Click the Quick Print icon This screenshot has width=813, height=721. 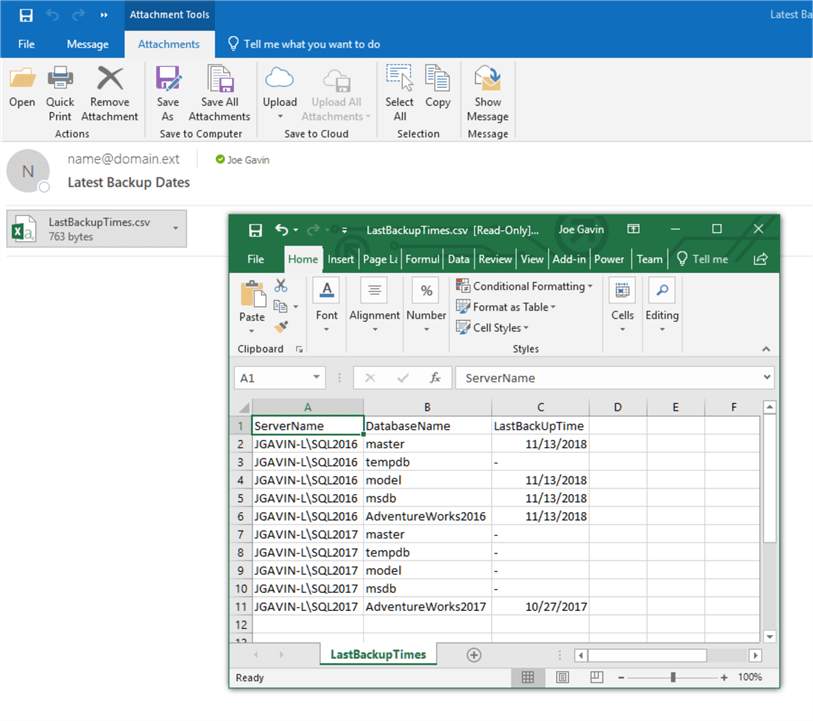[x=60, y=80]
